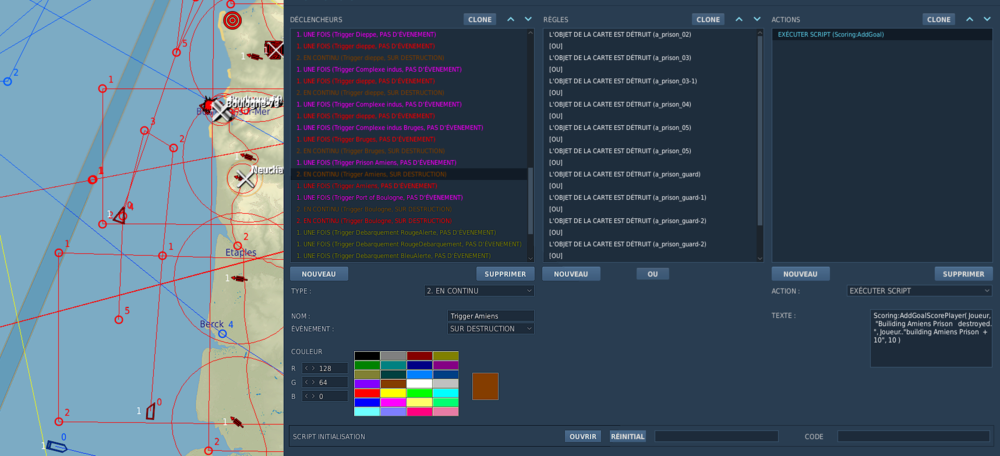Viewport: 1000px width, 456px height.
Task: Move action down in Actions panel
Action: (x=987, y=19)
